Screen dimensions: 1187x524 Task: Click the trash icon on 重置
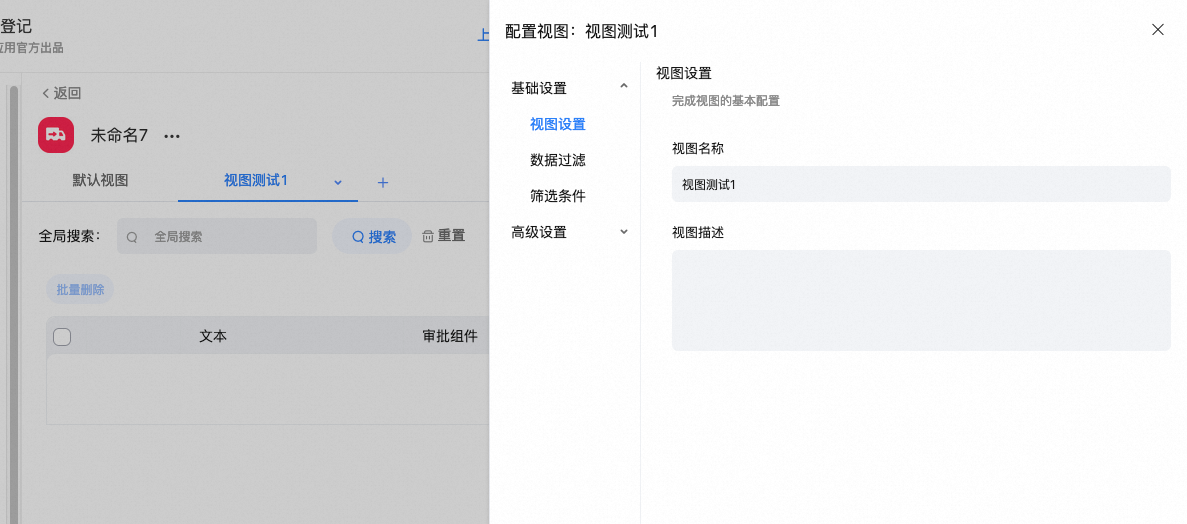point(428,236)
